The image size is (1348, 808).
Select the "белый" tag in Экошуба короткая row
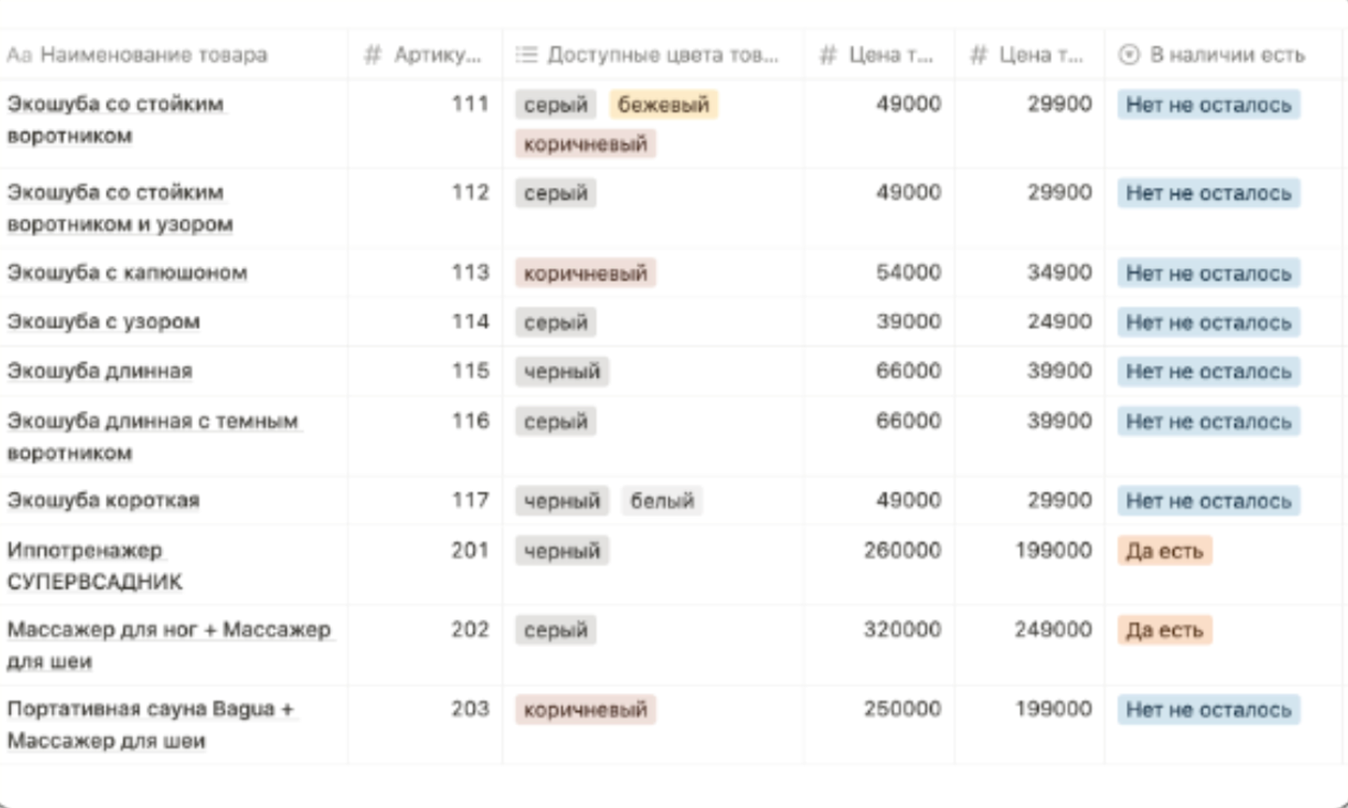click(x=662, y=501)
